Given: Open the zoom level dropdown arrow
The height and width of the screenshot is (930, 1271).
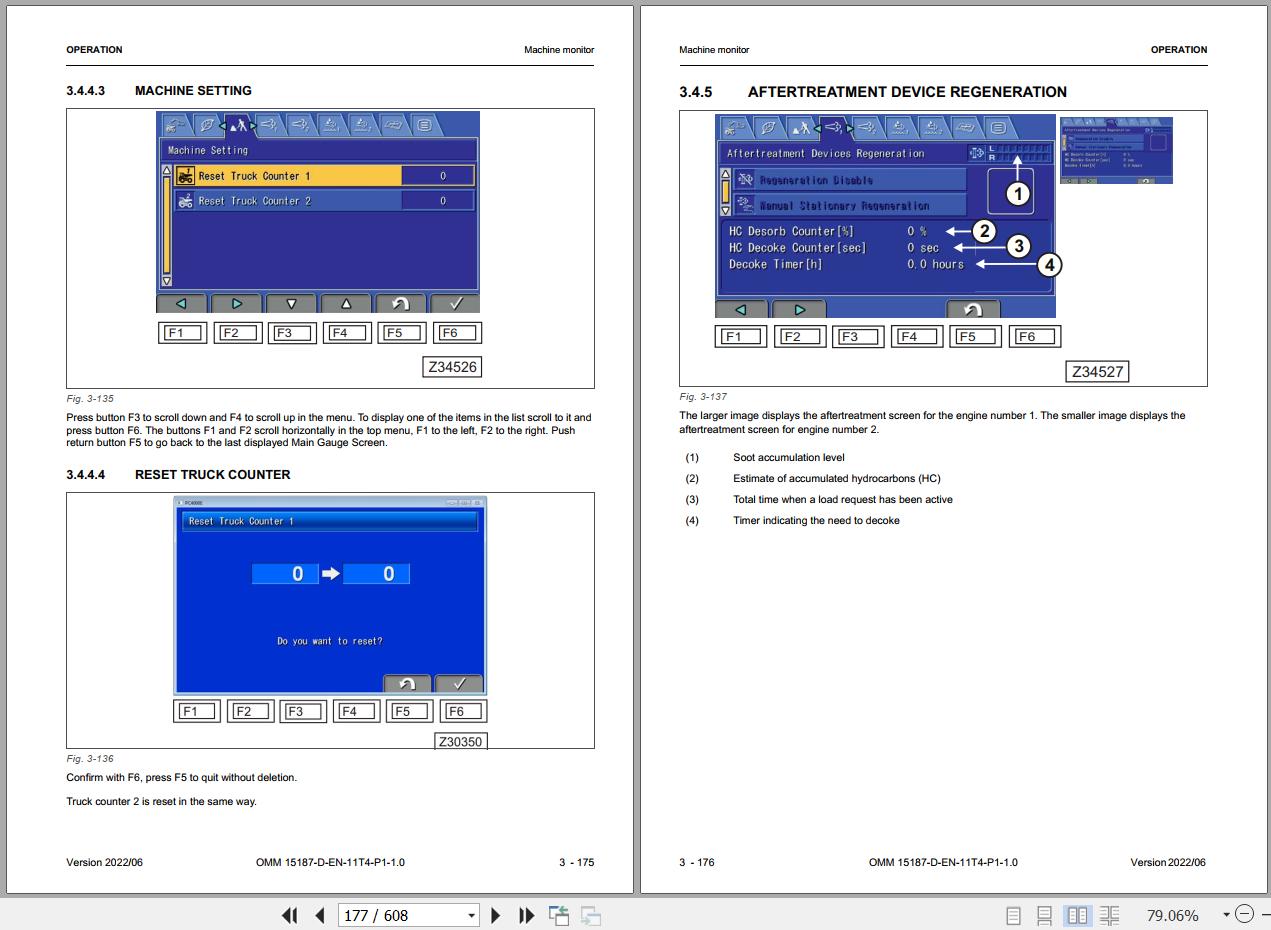Looking at the screenshot, I should coord(1226,915).
